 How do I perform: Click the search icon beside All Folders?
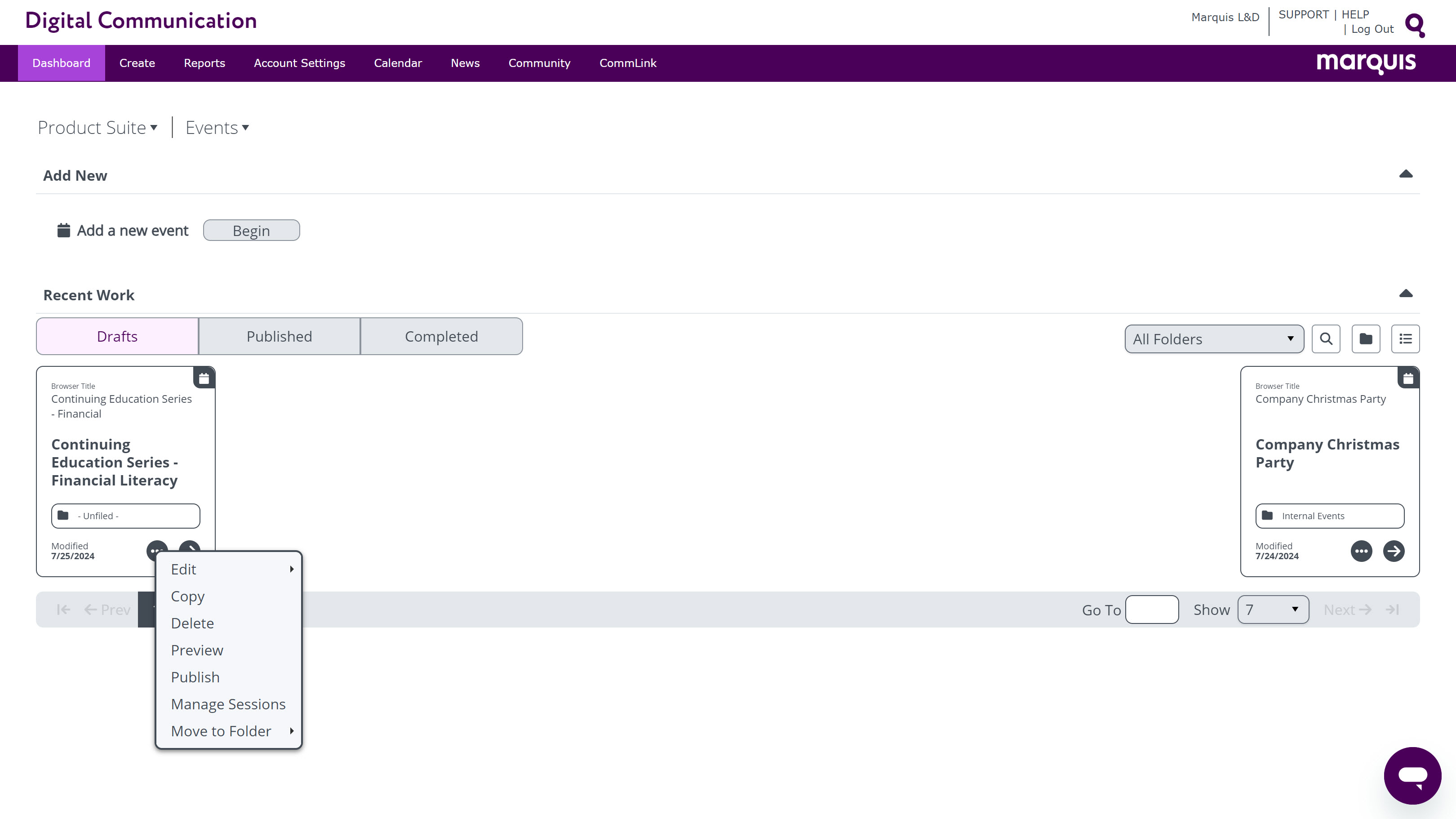coord(1325,339)
